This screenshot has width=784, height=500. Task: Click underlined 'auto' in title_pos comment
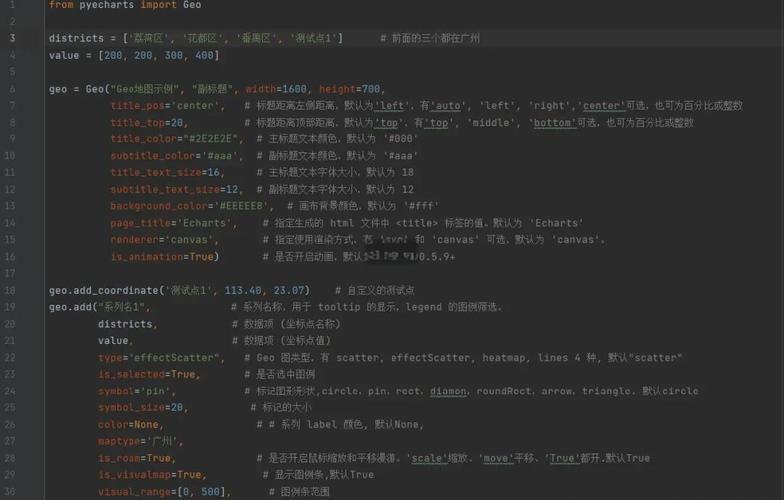[448, 106]
